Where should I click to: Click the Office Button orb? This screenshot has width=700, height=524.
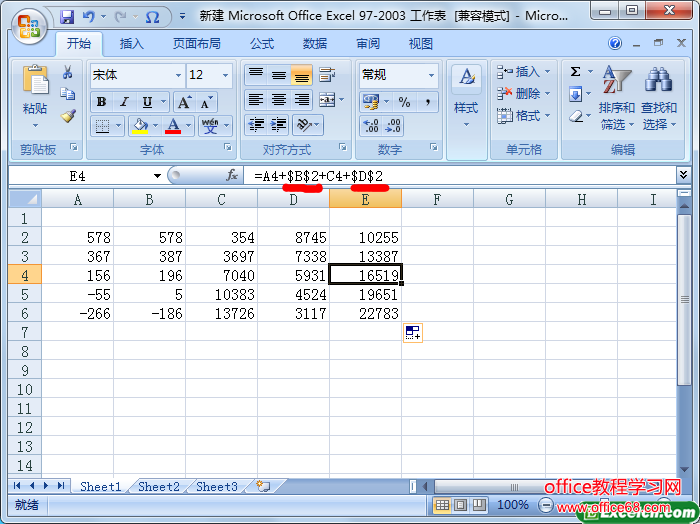(29, 26)
